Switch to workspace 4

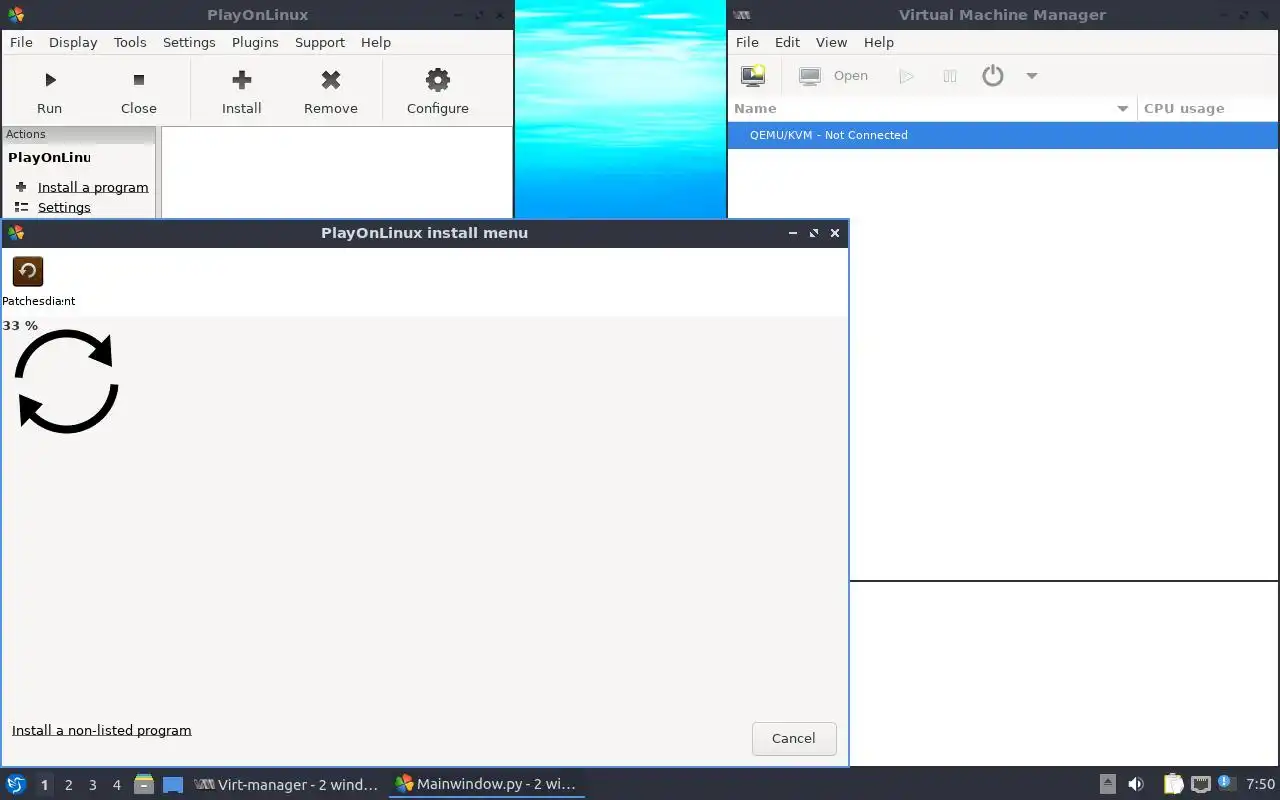116,785
